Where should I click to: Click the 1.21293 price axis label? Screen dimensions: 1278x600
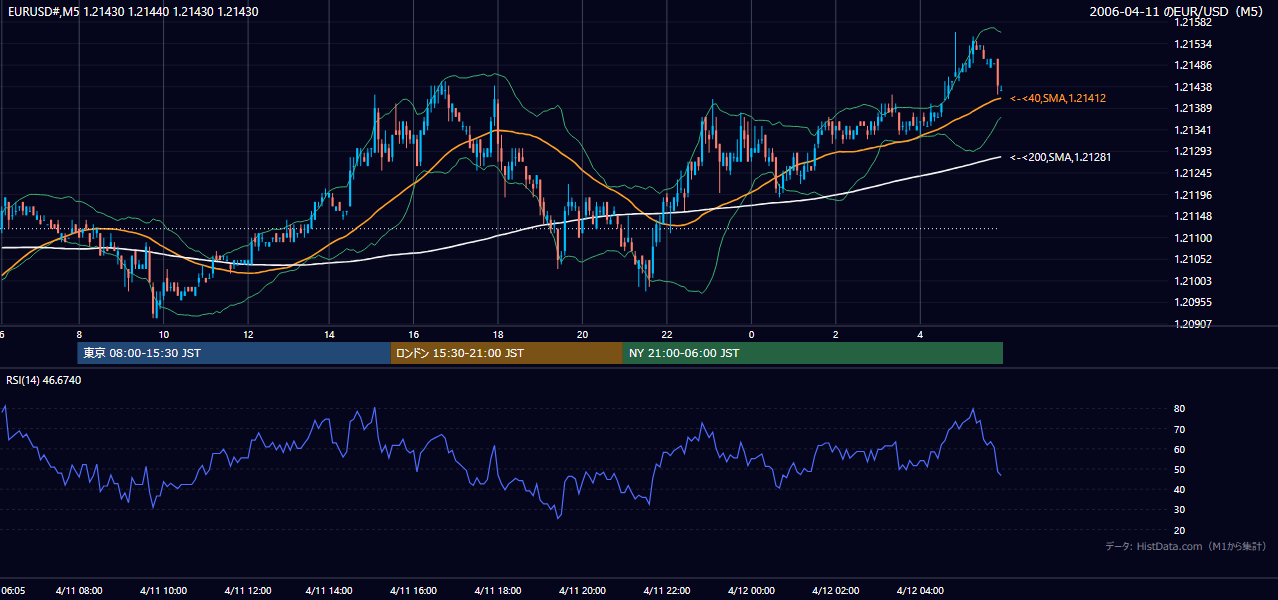[x=1193, y=151]
